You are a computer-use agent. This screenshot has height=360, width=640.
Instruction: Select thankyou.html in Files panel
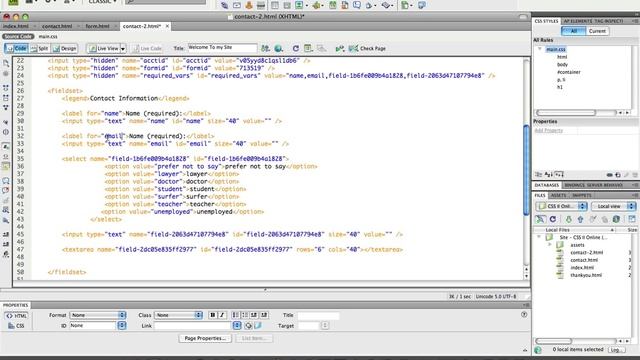click(x=586, y=275)
